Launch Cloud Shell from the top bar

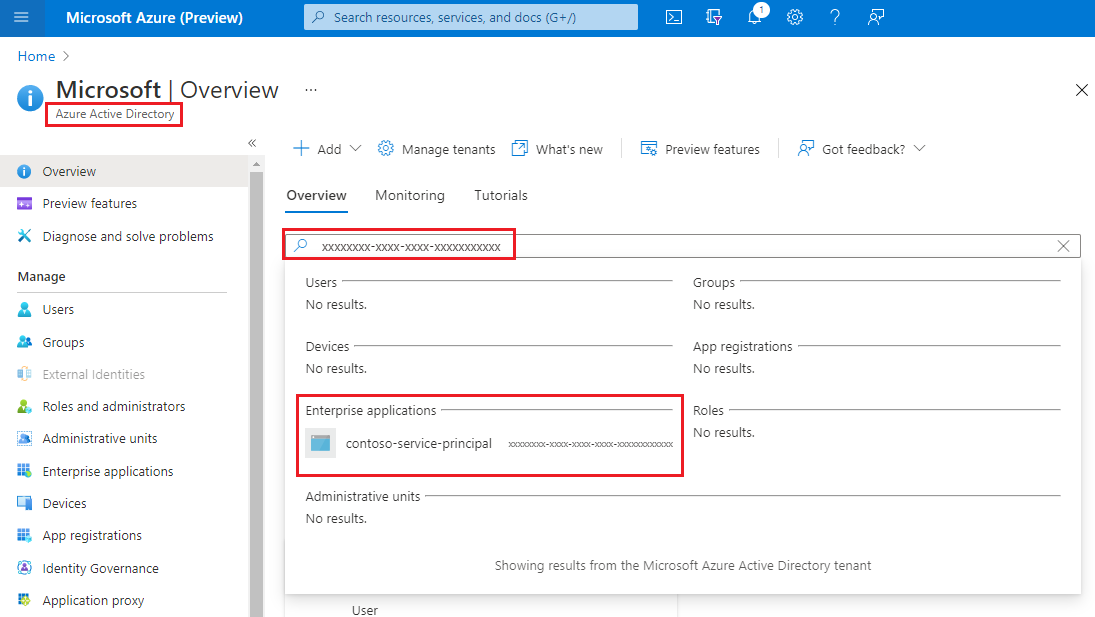(x=673, y=17)
